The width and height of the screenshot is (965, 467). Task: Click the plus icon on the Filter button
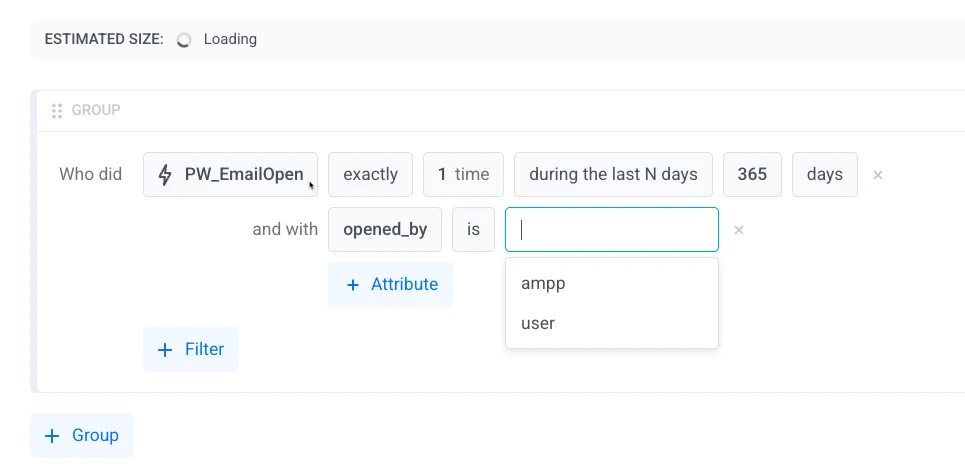[x=165, y=350]
